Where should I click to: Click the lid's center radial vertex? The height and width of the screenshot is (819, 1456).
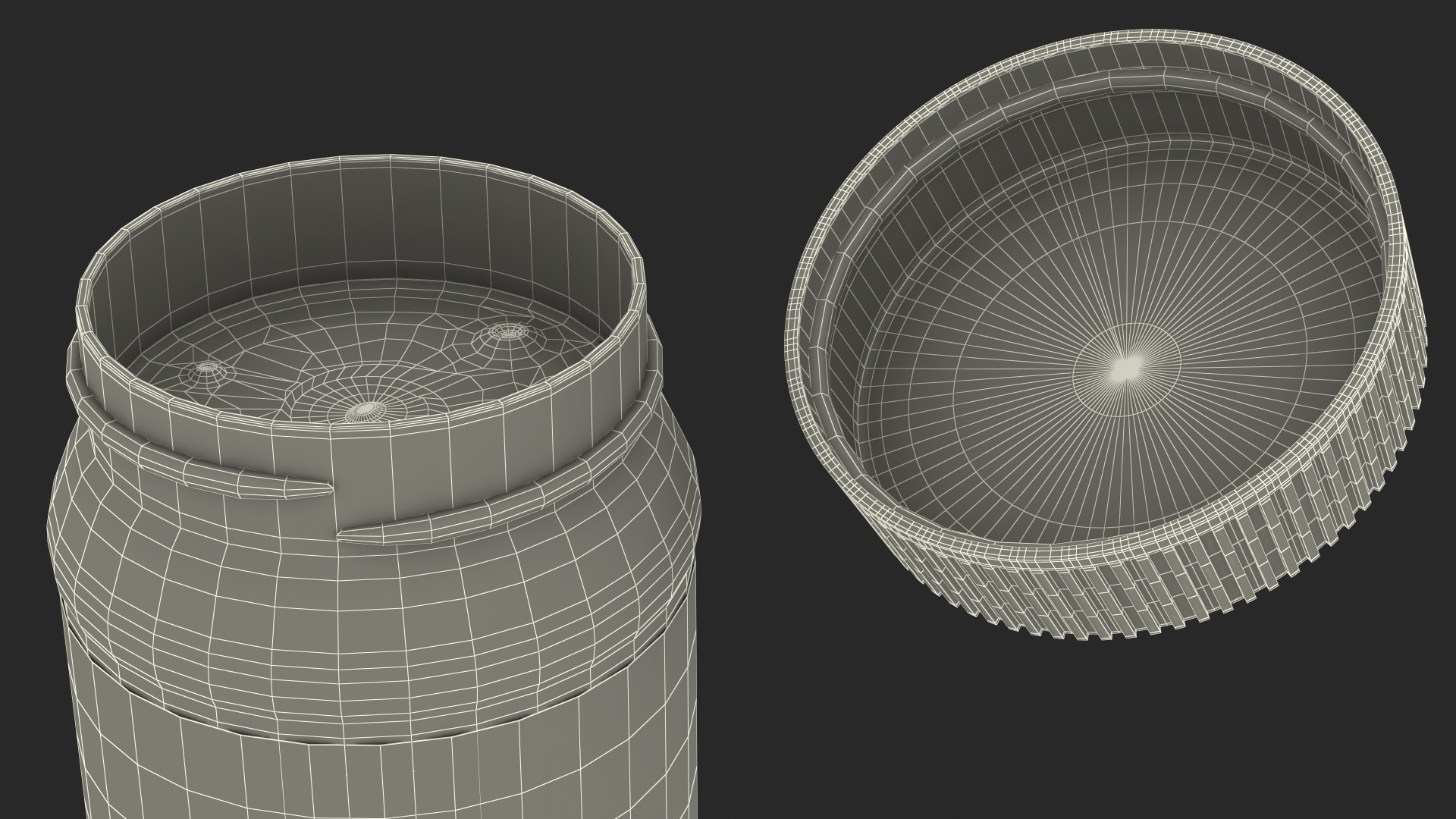pyautogui.click(x=1125, y=369)
